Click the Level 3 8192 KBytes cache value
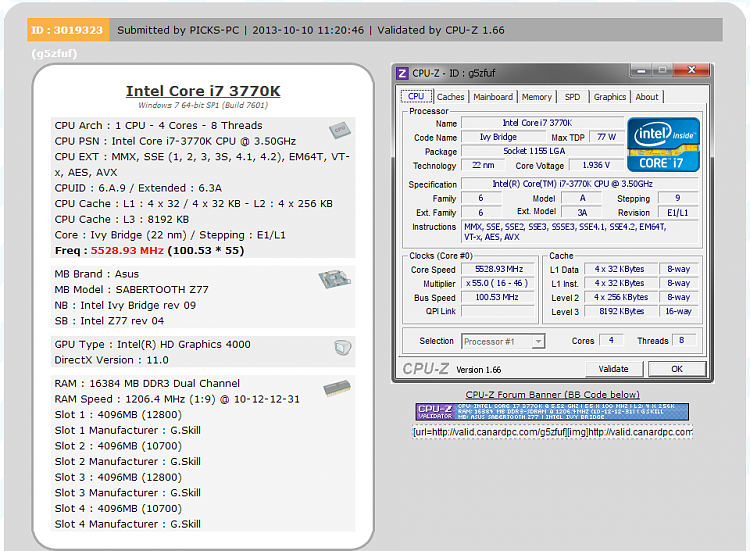Screen dimensions: 750x551 621,311
